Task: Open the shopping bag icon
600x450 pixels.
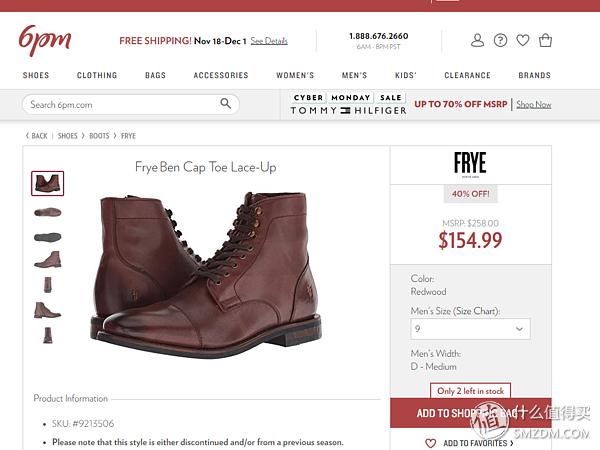Action: click(x=545, y=40)
